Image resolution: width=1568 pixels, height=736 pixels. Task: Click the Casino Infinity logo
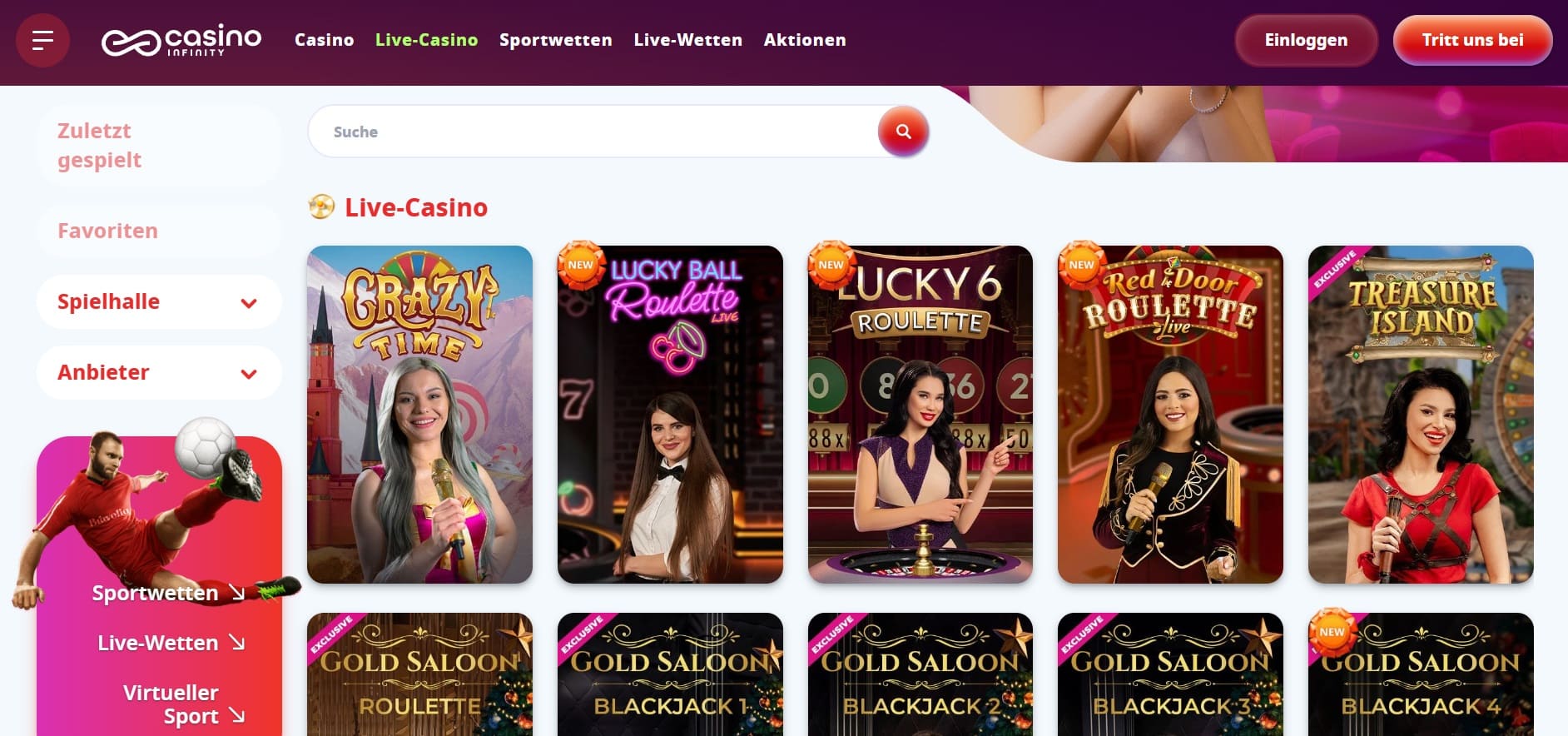tap(181, 40)
